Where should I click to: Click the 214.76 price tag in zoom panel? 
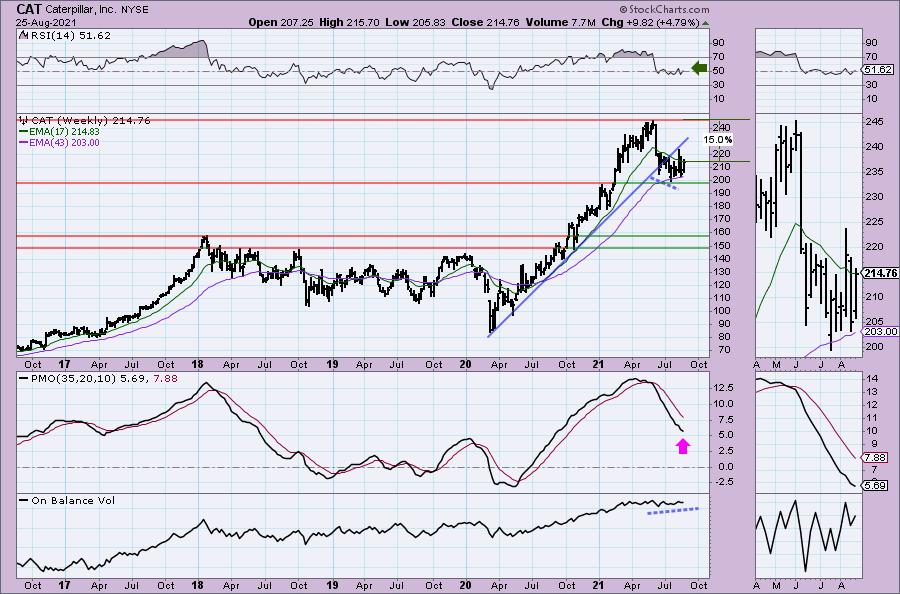[x=880, y=273]
